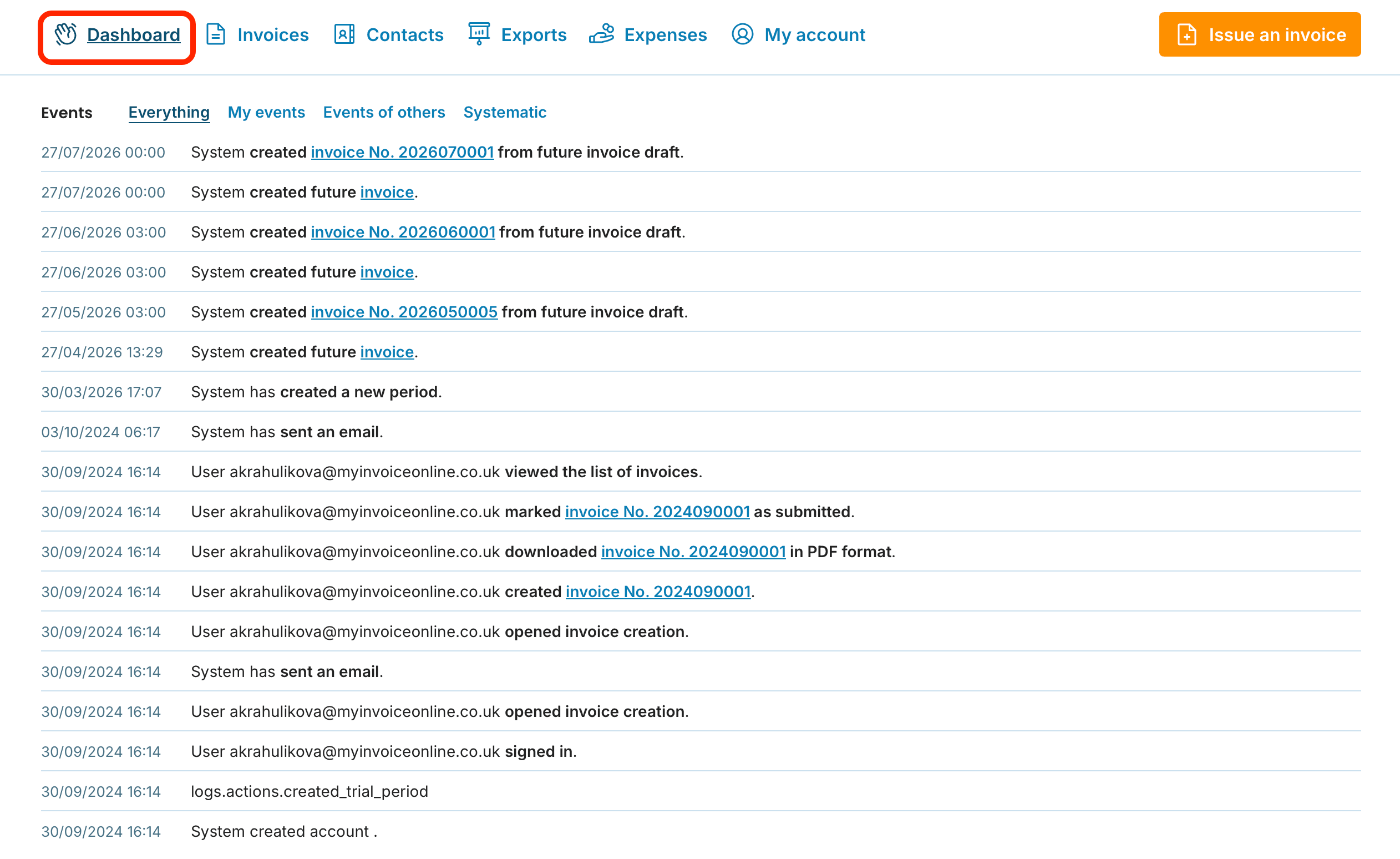Click the Invoices document icon
The height and width of the screenshot is (859, 1400).
216,34
